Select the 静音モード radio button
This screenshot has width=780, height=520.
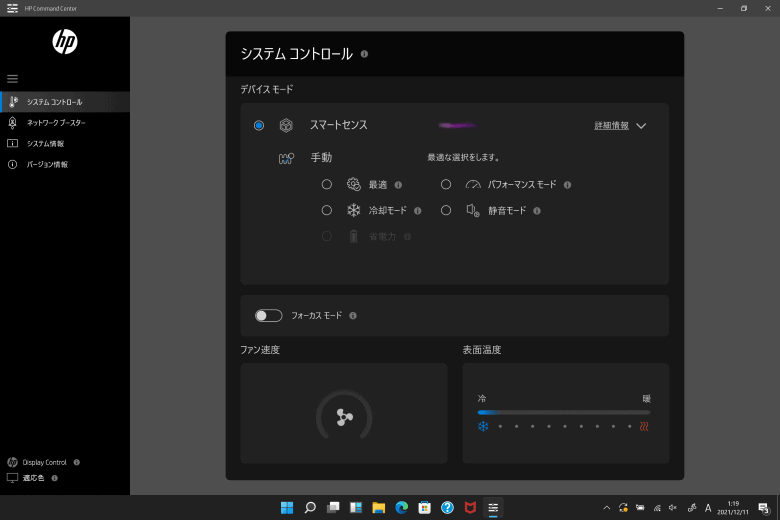446,210
